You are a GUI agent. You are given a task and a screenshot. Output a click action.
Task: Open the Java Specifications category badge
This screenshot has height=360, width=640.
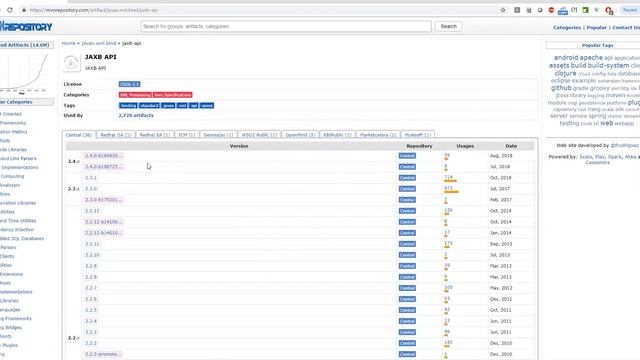[172, 95]
